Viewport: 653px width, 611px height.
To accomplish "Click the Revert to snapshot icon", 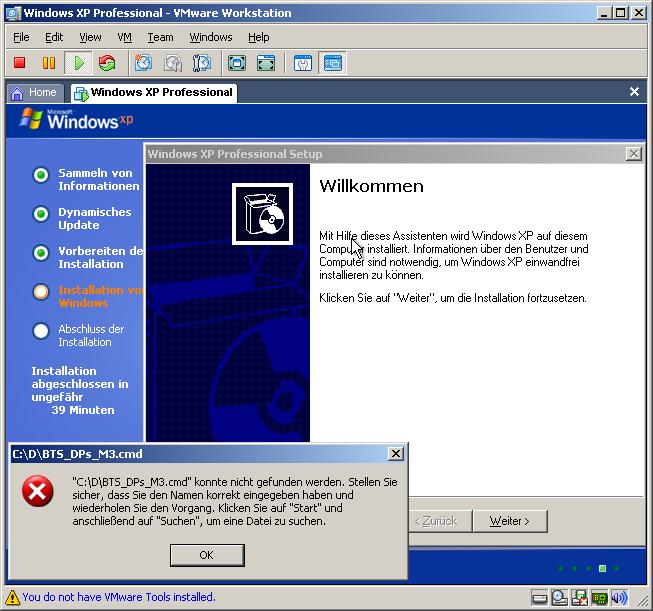I will [173, 63].
